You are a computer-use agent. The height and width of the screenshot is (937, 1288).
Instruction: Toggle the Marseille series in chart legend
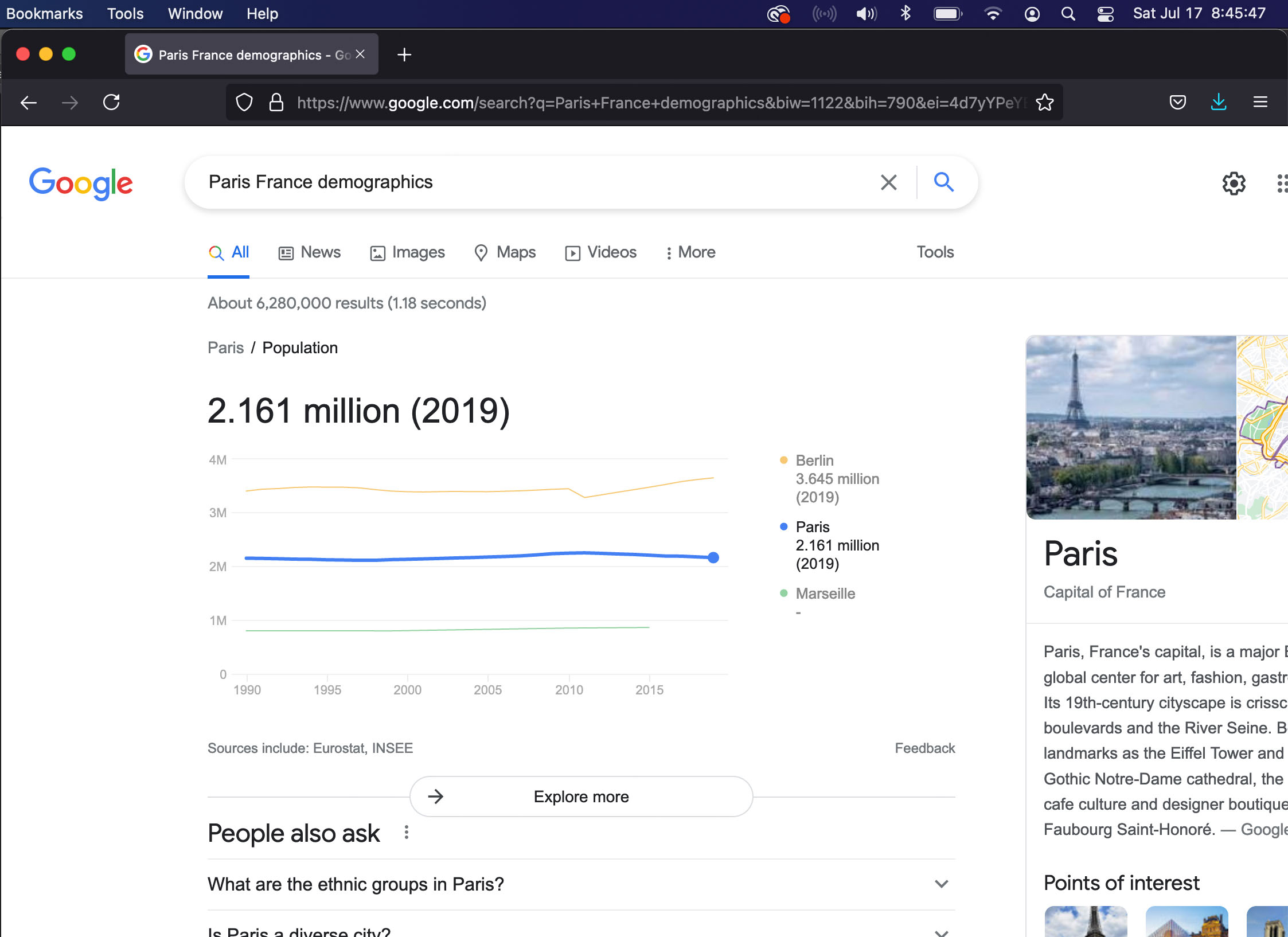[x=817, y=601]
